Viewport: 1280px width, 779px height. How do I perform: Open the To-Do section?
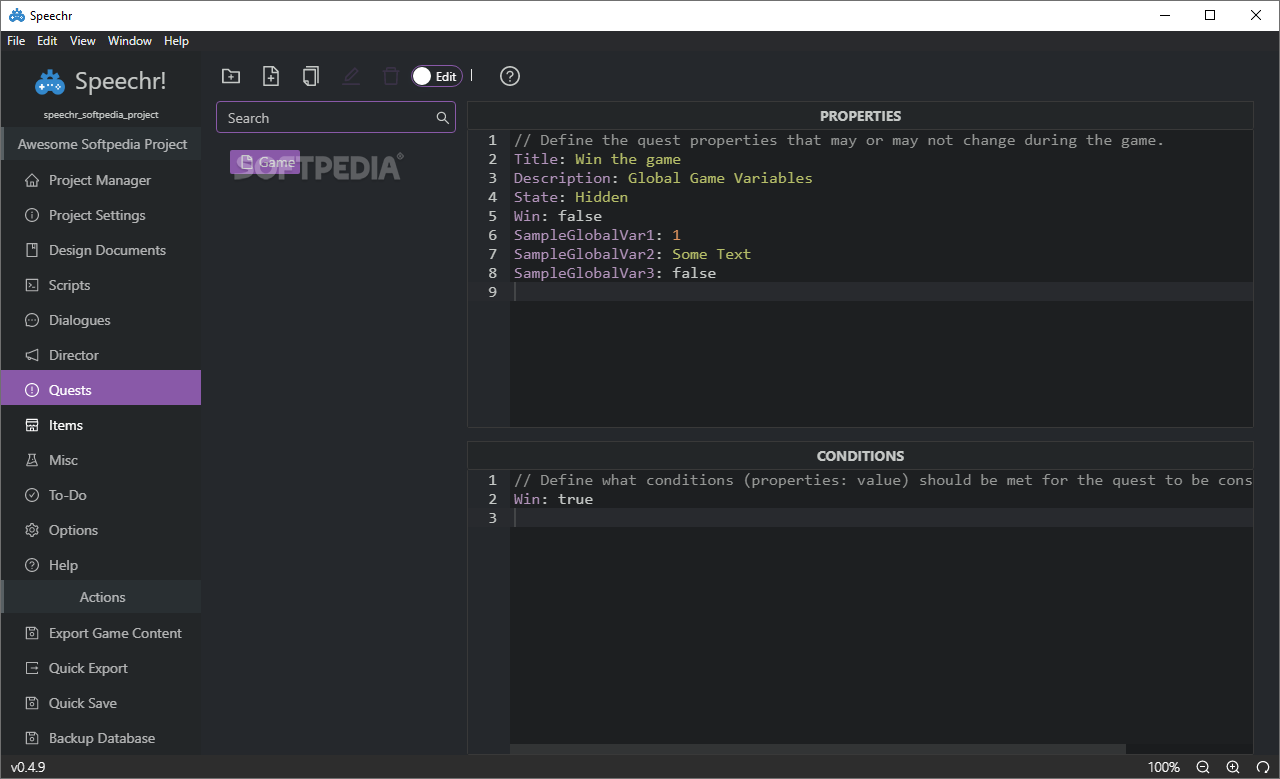pos(101,495)
